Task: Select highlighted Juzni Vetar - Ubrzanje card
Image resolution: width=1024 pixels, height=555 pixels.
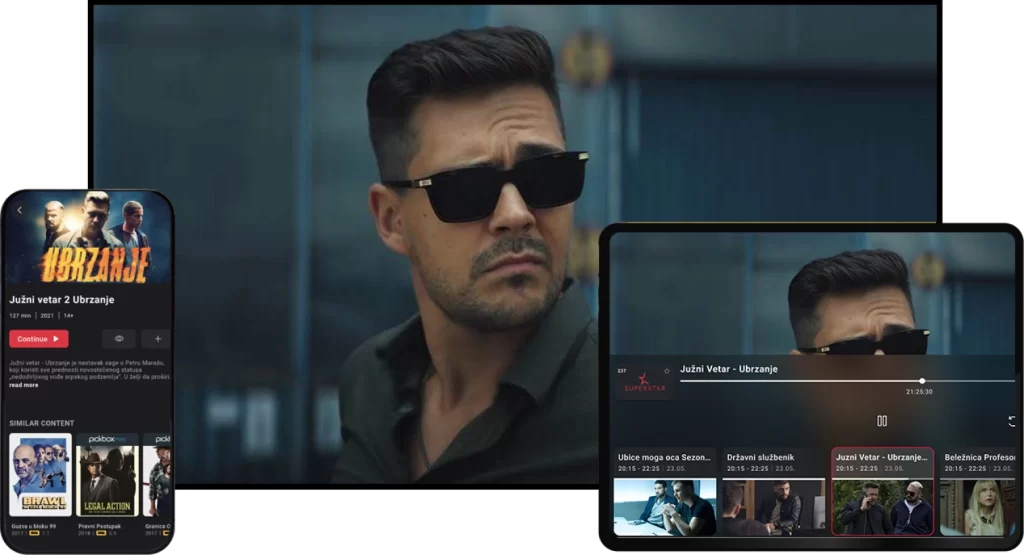Action: click(x=882, y=492)
